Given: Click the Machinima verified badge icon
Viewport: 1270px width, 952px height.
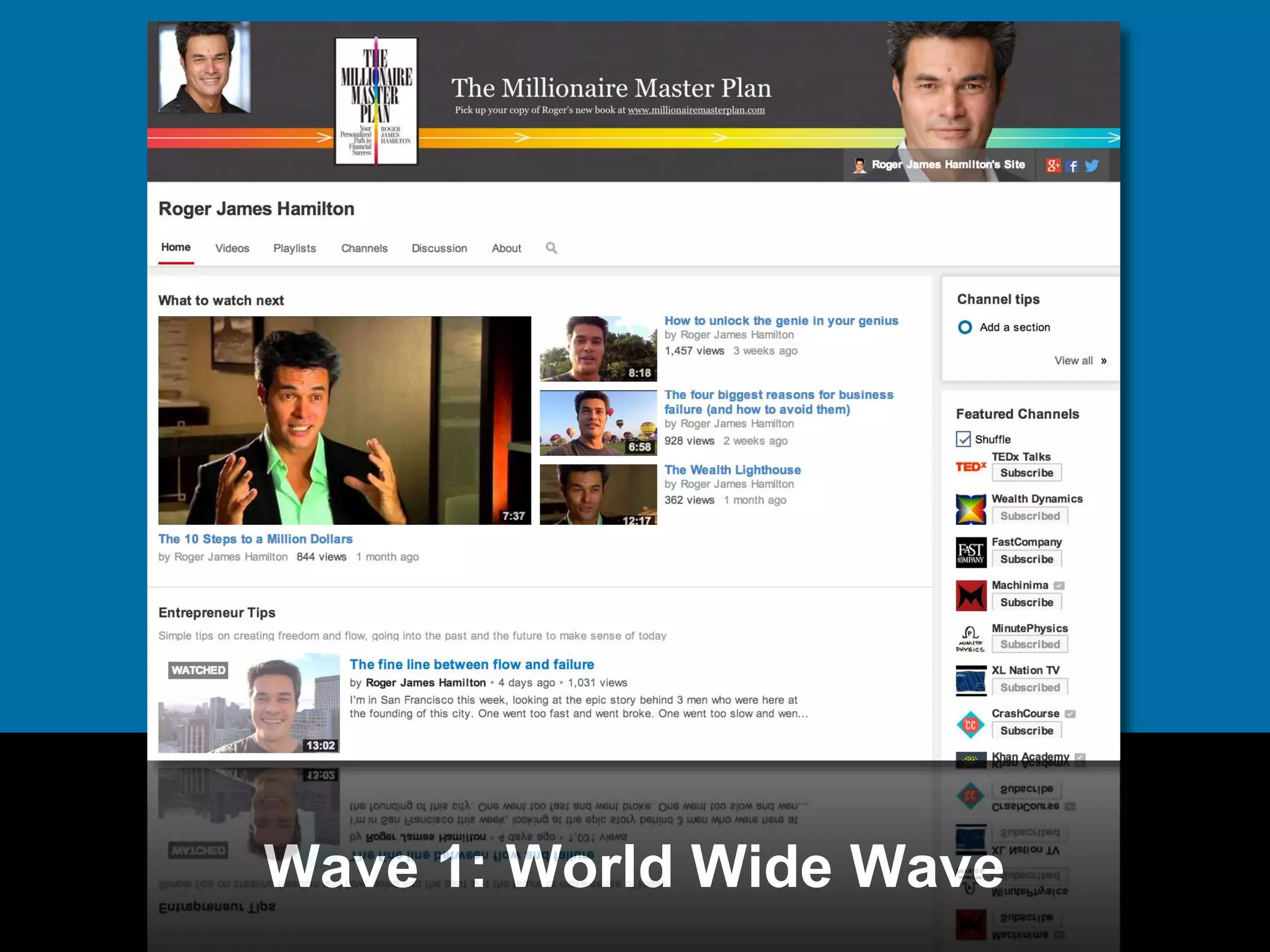Looking at the screenshot, I should pyautogui.click(x=1059, y=586).
